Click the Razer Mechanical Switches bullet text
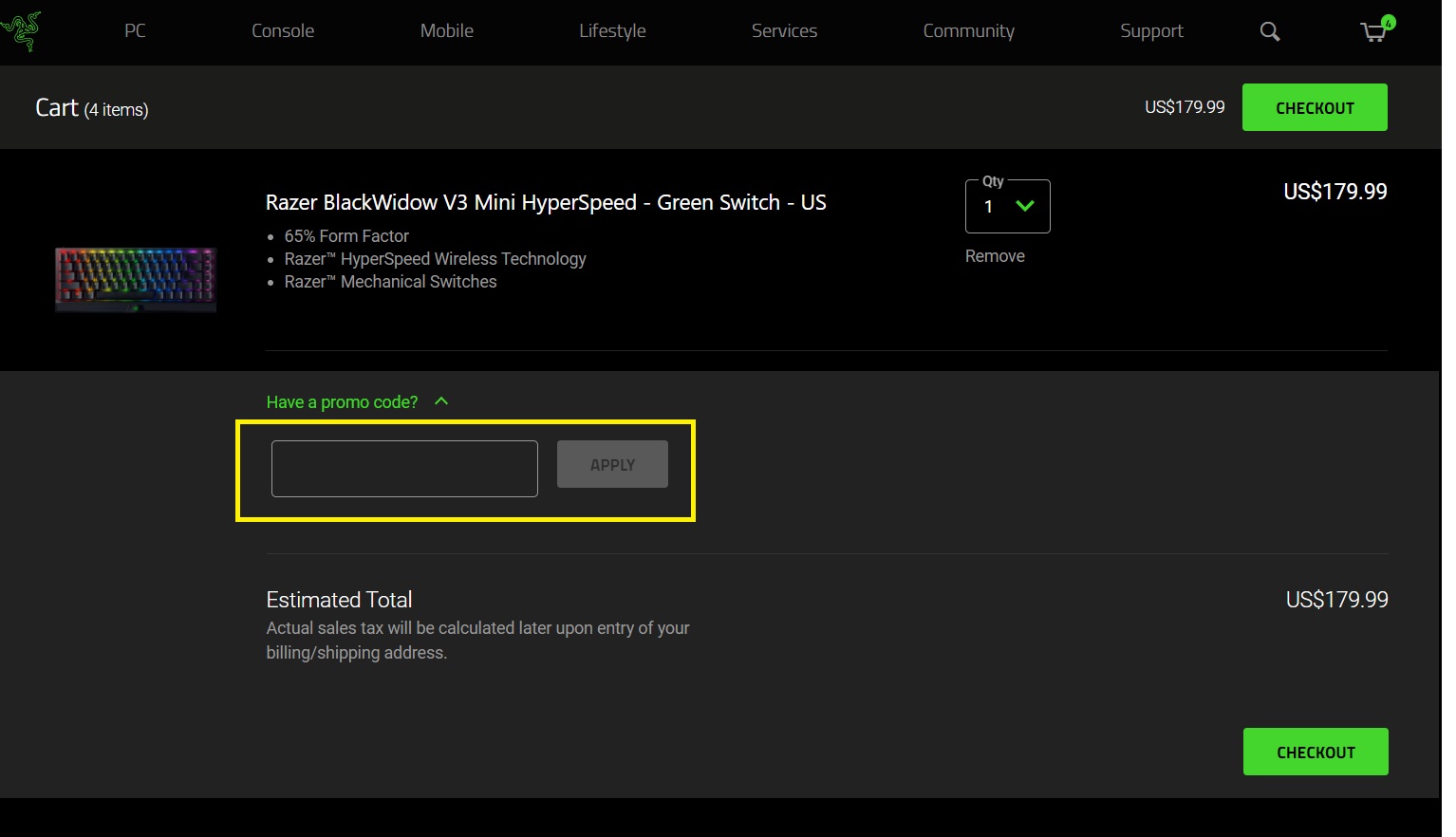The width and height of the screenshot is (1456, 837). (x=390, y=282)
